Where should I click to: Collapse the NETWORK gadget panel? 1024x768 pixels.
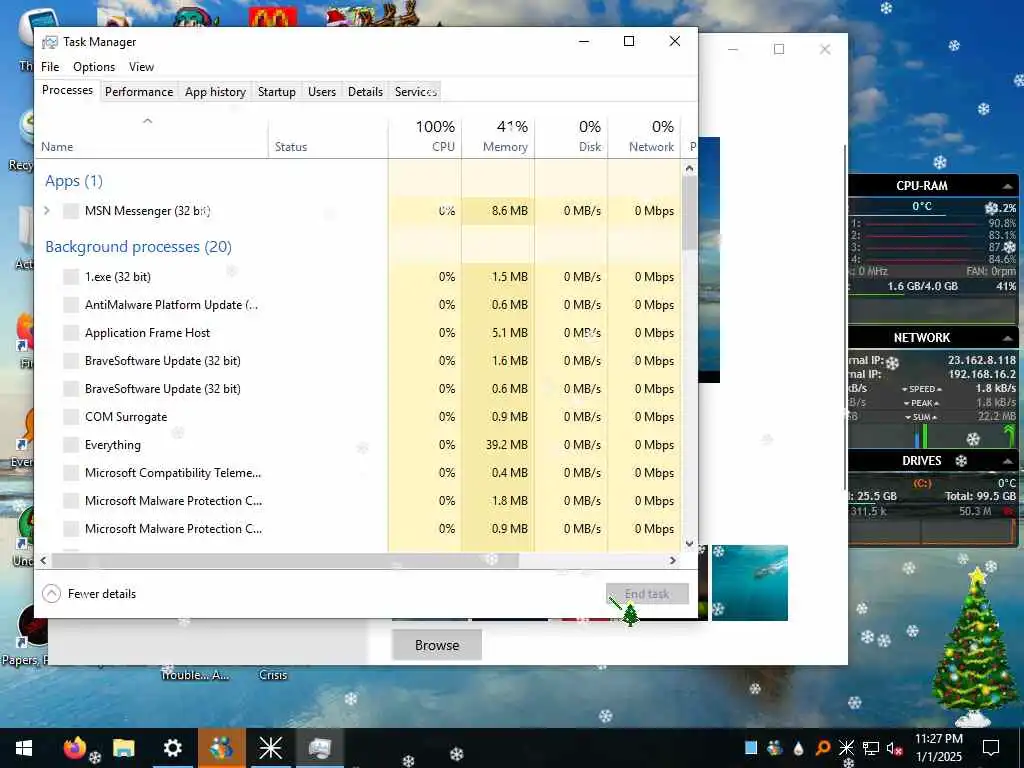pos(1008,338)
